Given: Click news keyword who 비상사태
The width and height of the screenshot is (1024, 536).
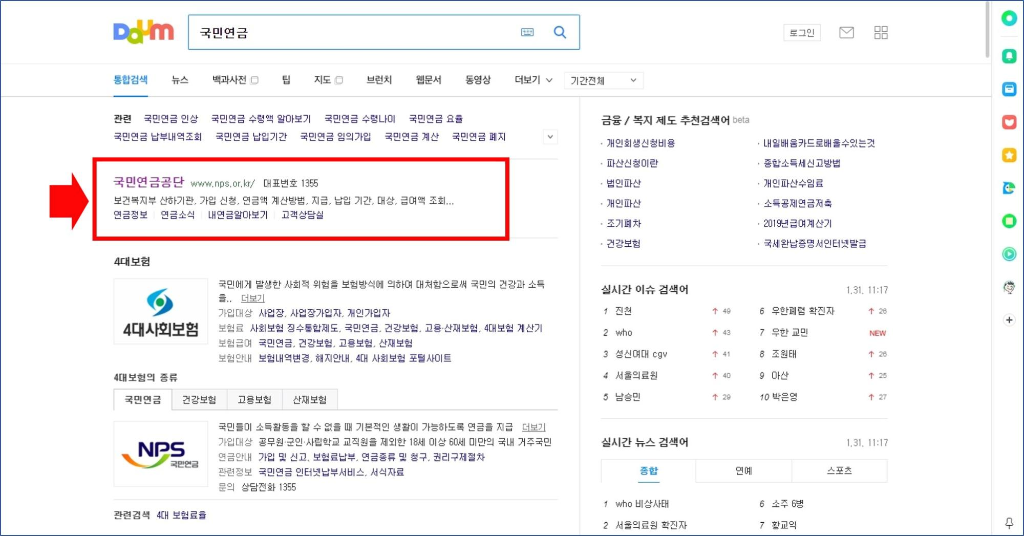Looking at the screenshot, I should click(x=642, y=504).
